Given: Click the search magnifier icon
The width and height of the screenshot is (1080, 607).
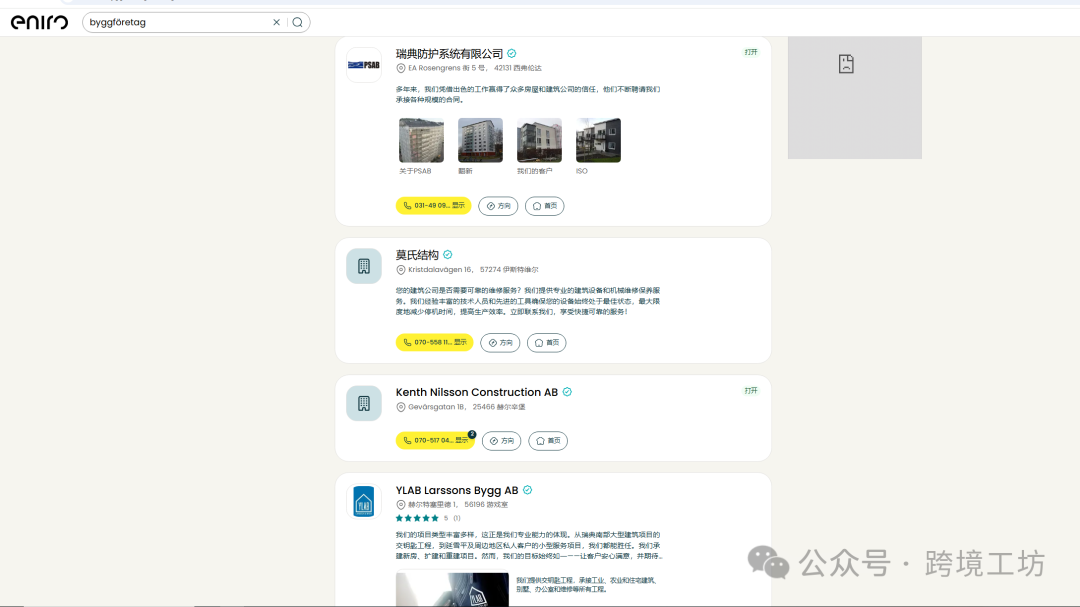Looking at the screenshot, I should pos(297,21).
